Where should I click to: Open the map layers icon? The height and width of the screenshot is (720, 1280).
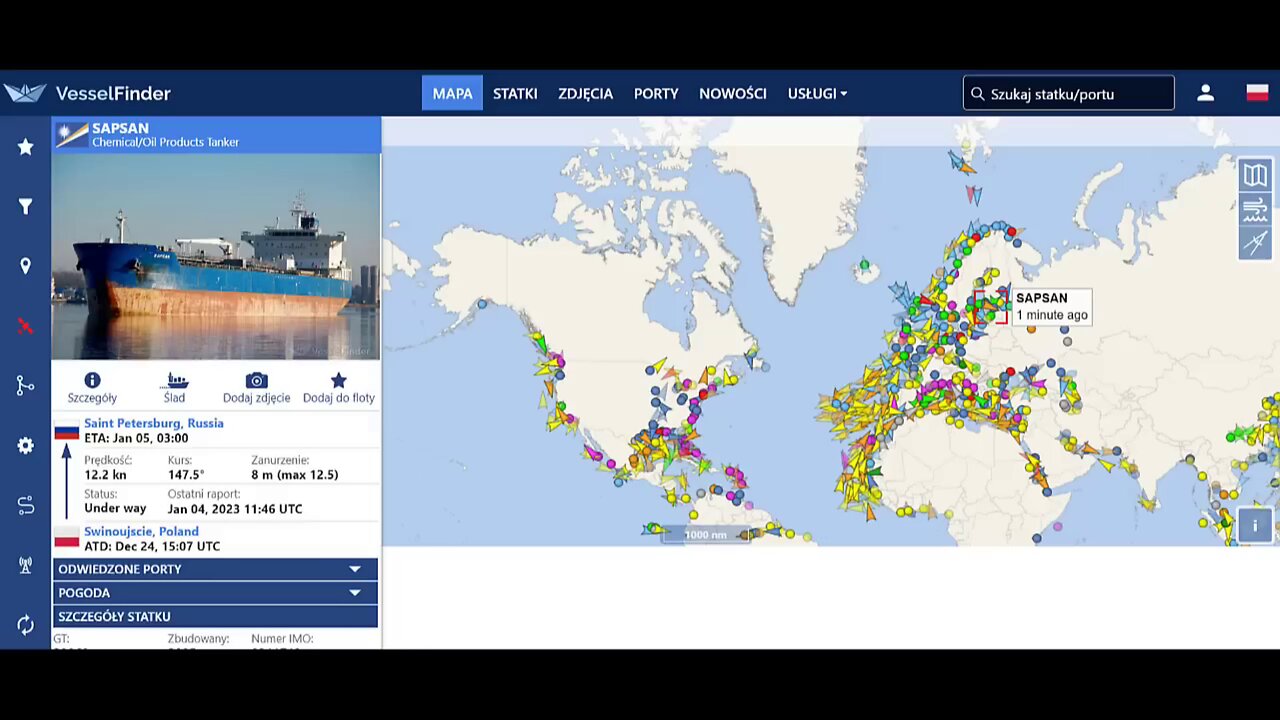click(1255, 175)
